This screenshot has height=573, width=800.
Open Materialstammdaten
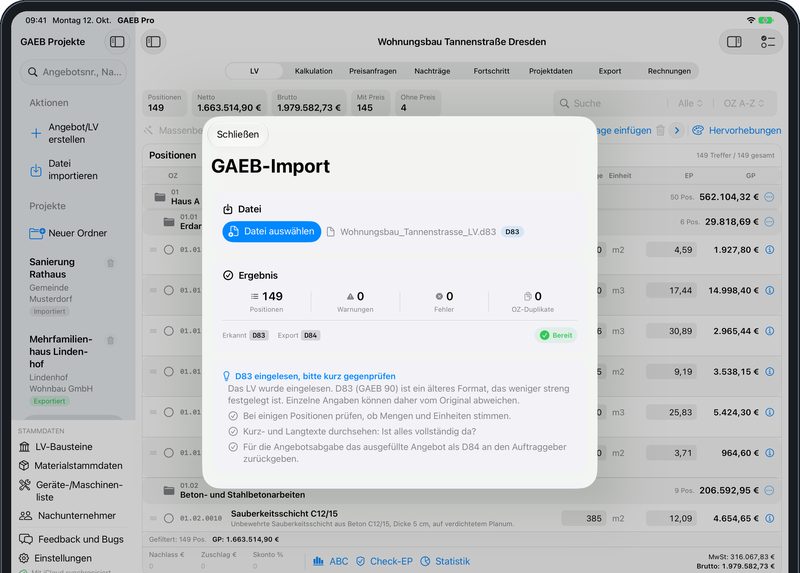[71, 466]
